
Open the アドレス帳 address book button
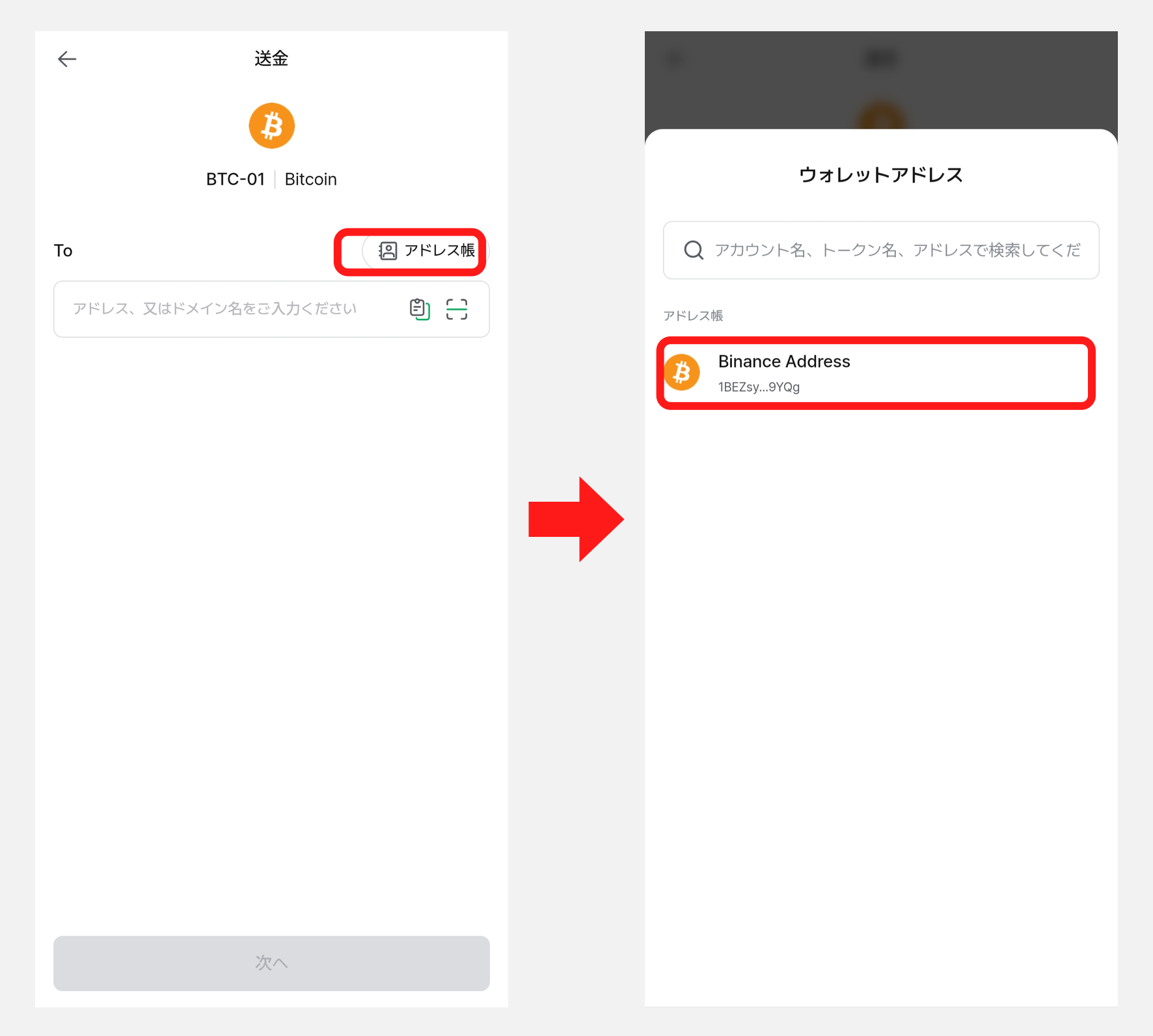tap(426, 251)
